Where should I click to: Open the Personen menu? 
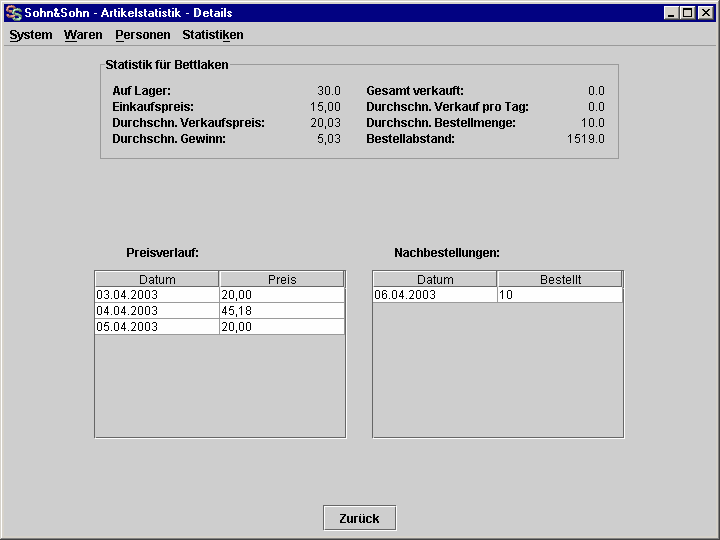tap(143, 35)
